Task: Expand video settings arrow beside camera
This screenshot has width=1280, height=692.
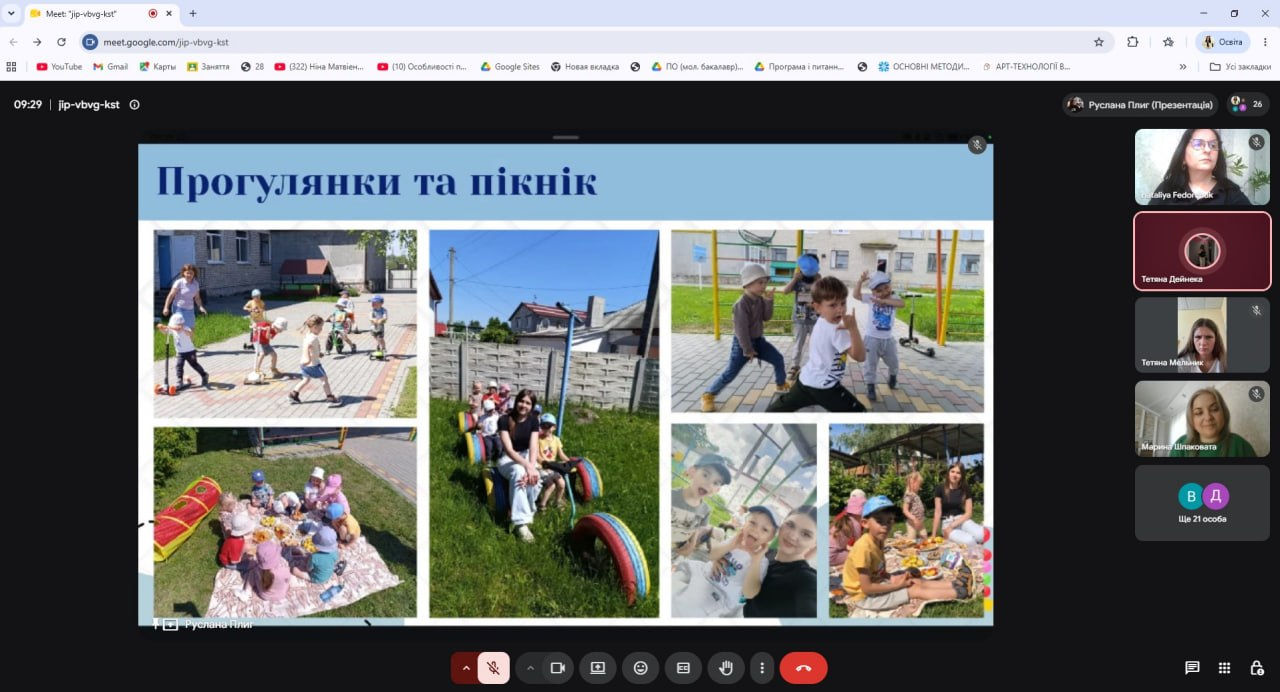Action: [530, 668]
